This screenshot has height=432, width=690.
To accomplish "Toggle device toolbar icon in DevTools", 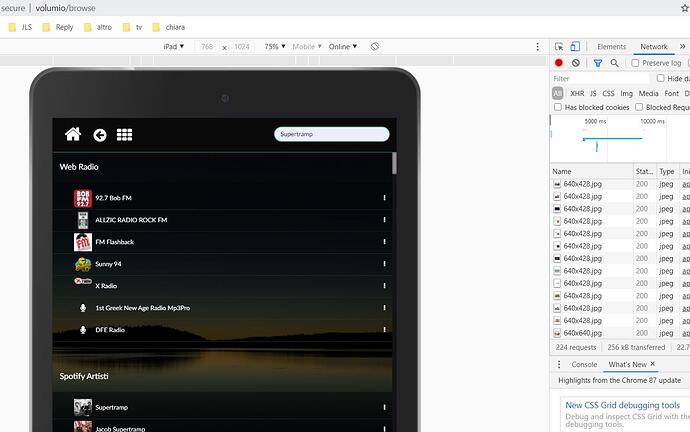I will click(575, 46).
